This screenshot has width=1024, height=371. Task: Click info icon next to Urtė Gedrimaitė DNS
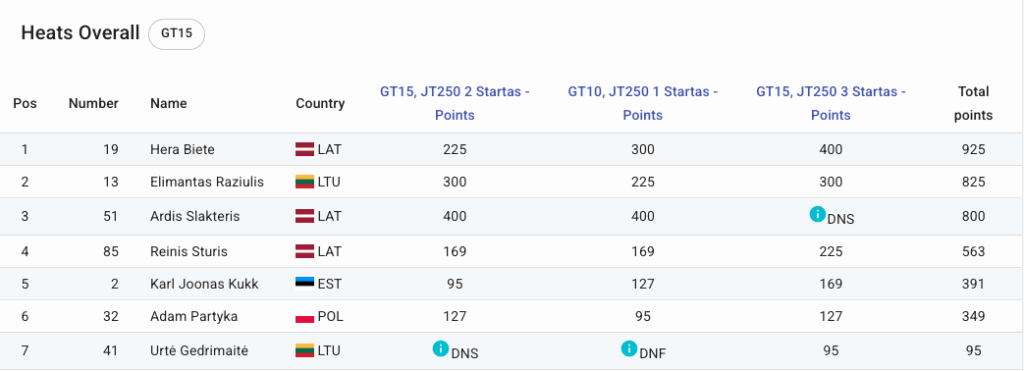click(x=441, y=349)
